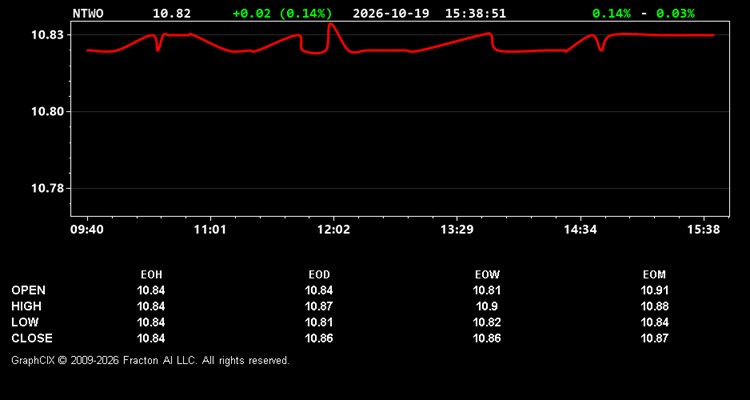Select the EOM HIGH value 10.88
This screenshot has height=400, width=750.
[x=654, y=306]
